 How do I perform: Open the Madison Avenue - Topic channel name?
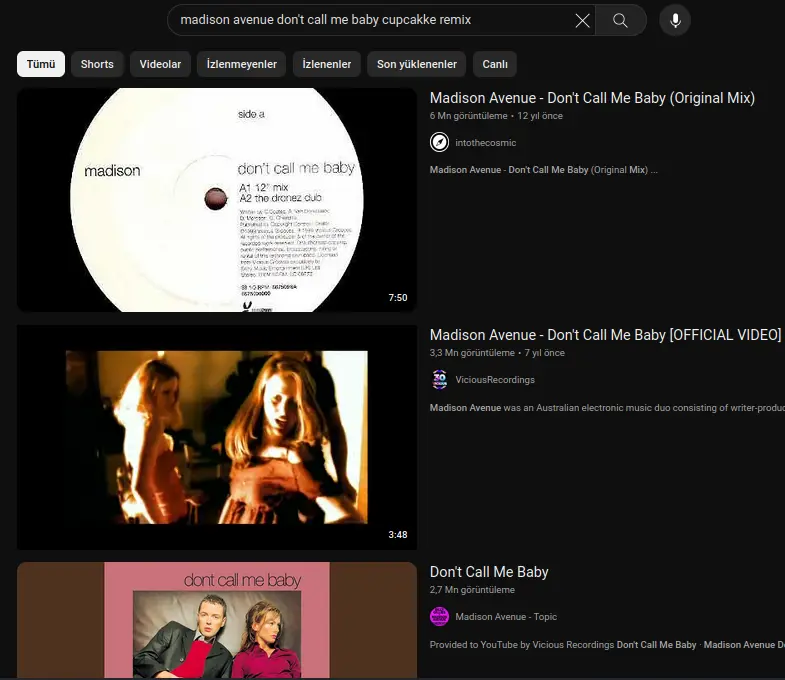point(506,617)
